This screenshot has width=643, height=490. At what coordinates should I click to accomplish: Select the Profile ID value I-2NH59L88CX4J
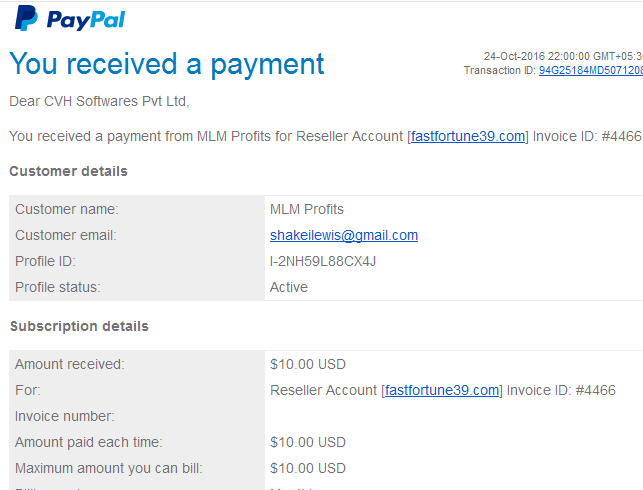pyautogui.click(x=323, y=261)
